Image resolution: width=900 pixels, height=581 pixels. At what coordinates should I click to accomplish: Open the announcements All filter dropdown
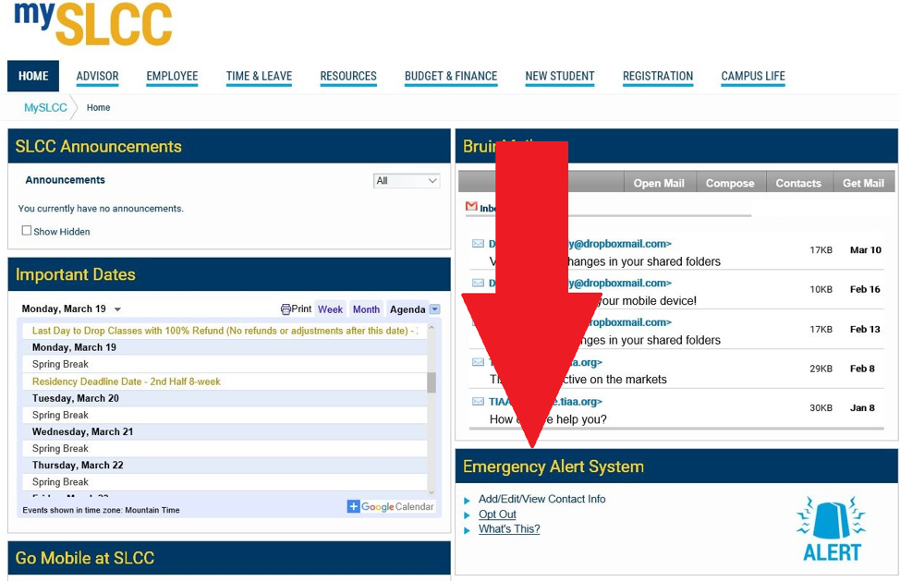[406, 181]
